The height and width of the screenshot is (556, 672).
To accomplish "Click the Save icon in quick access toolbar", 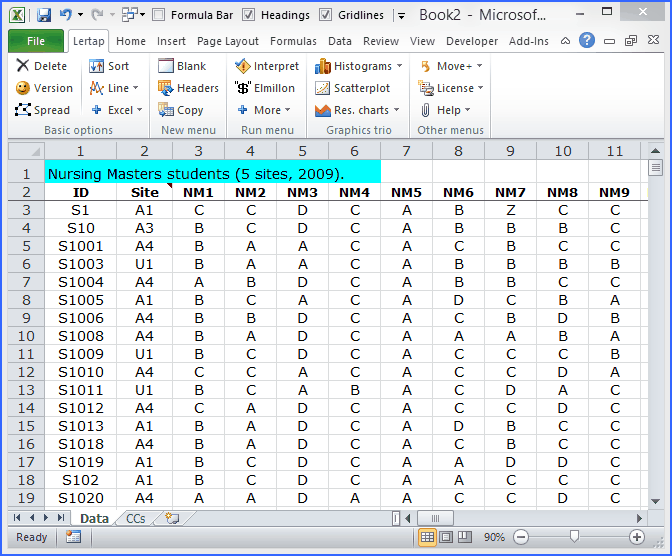I will click(44, 15).
